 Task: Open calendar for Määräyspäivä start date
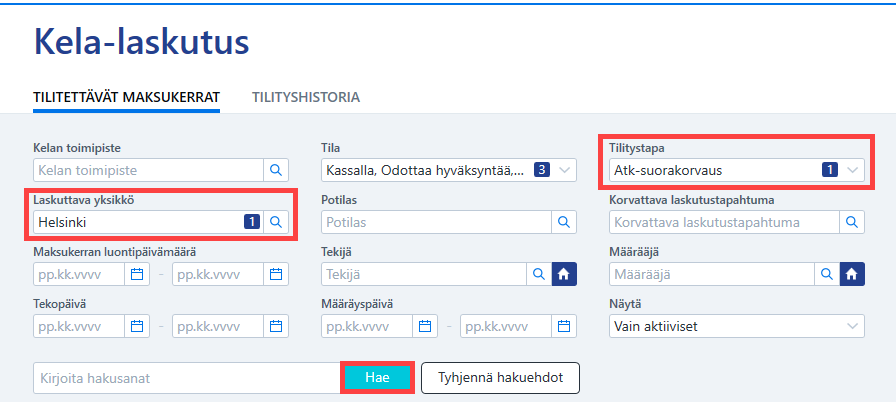point(425,326)
